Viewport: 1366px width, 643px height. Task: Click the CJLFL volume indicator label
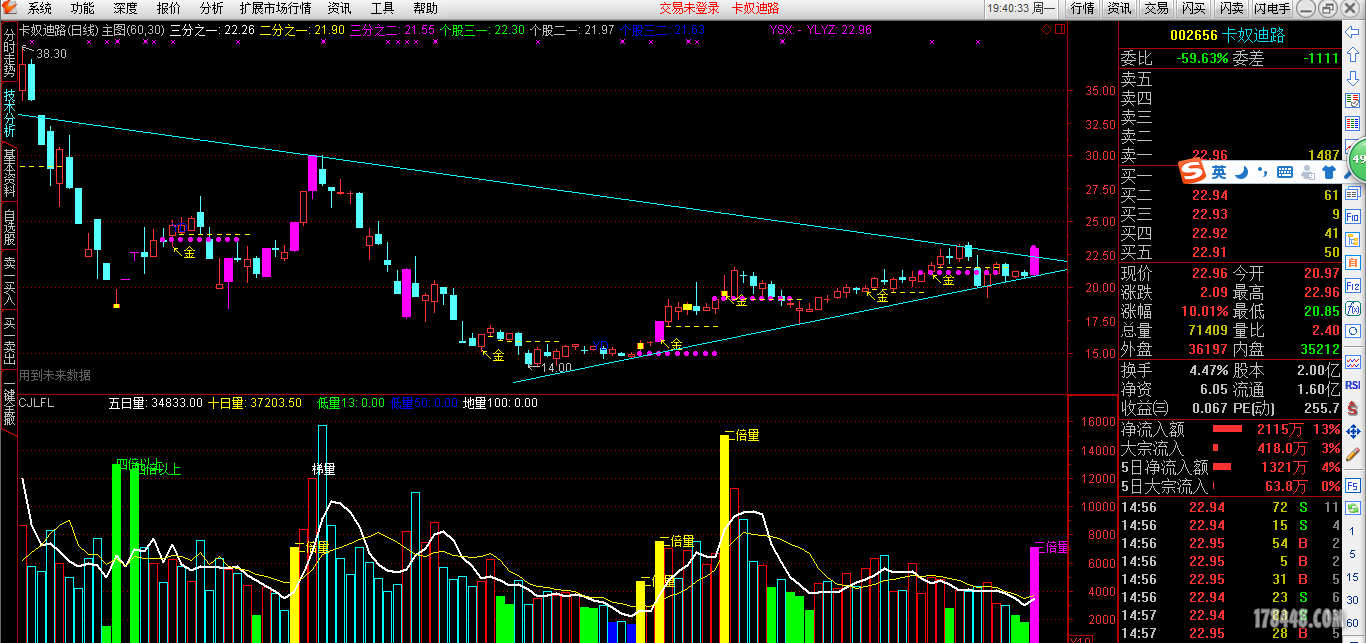click(x=36, y=403)
